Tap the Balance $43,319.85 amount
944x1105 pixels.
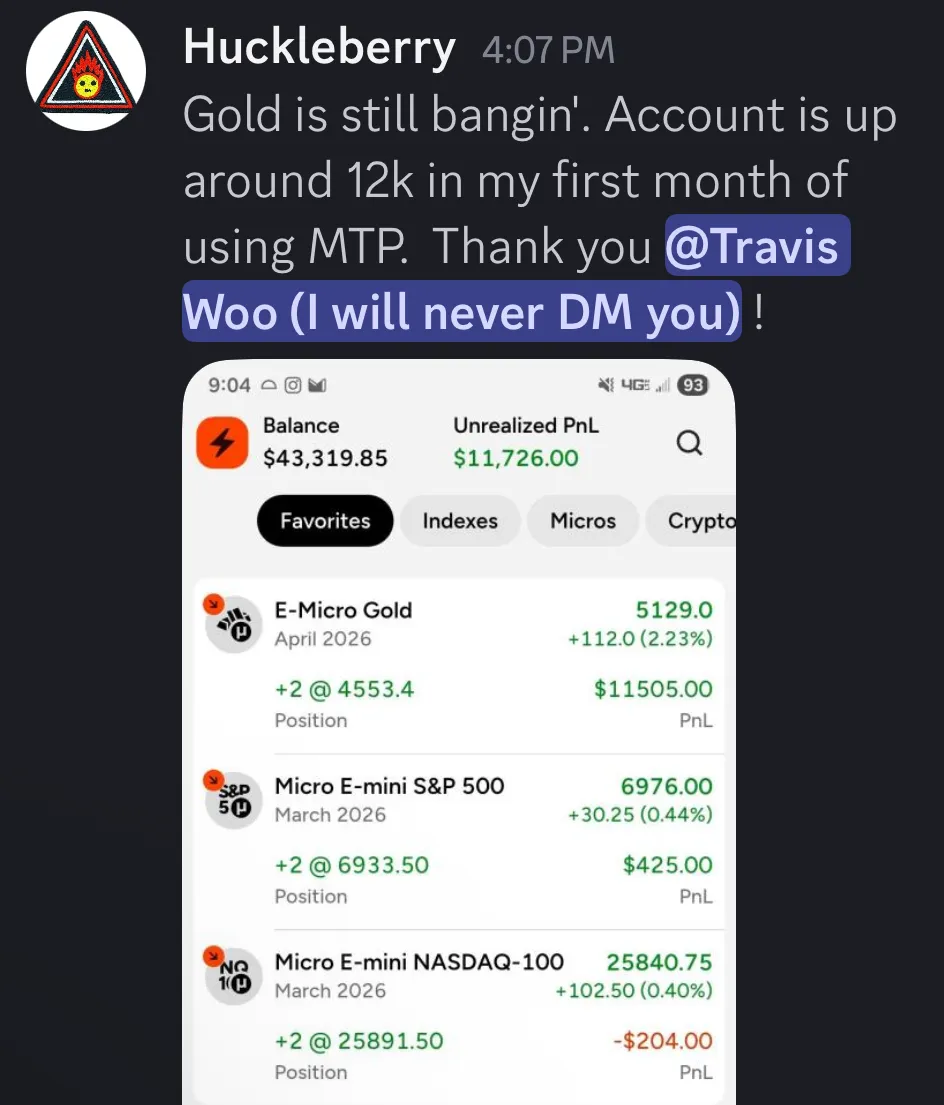tap(325, 458)
